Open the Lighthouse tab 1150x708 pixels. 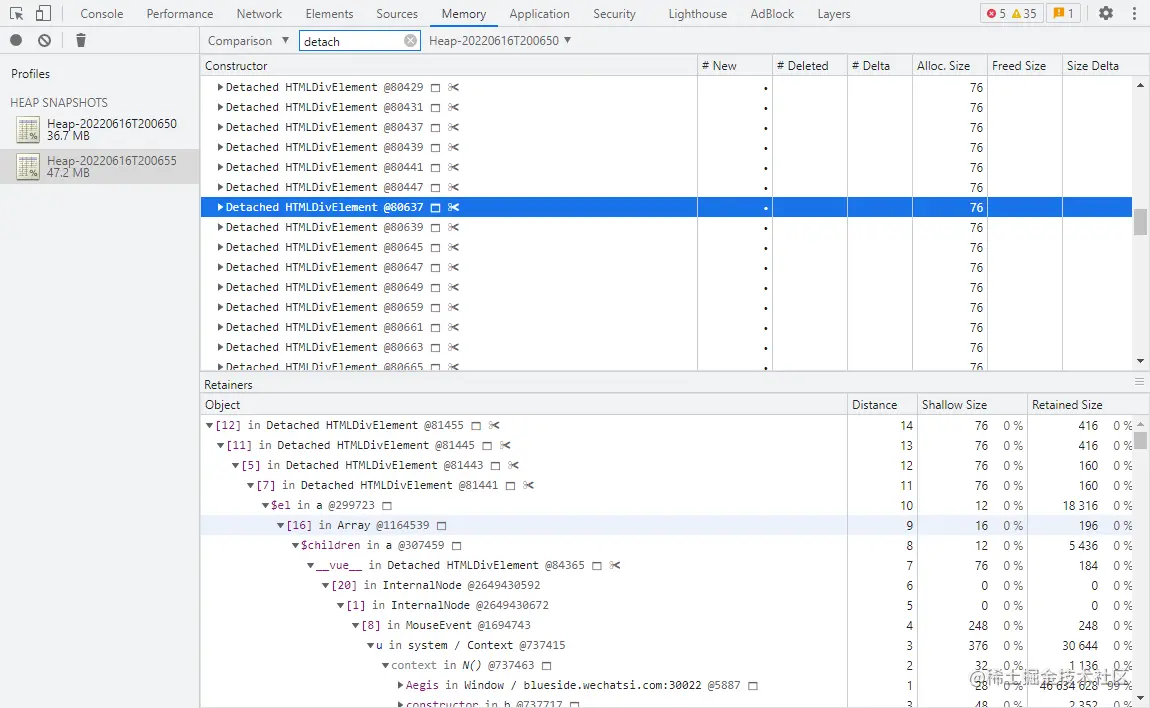coord(697,14)
